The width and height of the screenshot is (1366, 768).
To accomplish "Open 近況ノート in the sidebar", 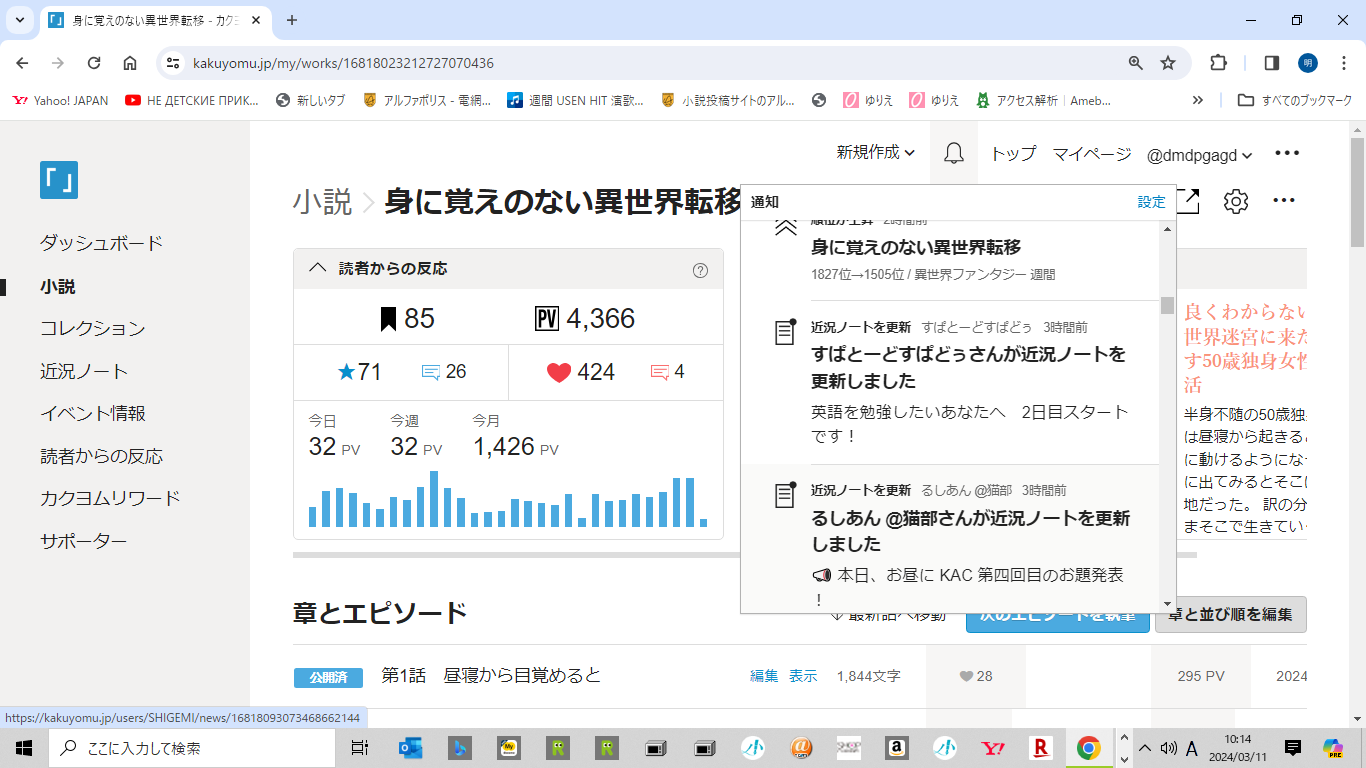I will point(84,371).
